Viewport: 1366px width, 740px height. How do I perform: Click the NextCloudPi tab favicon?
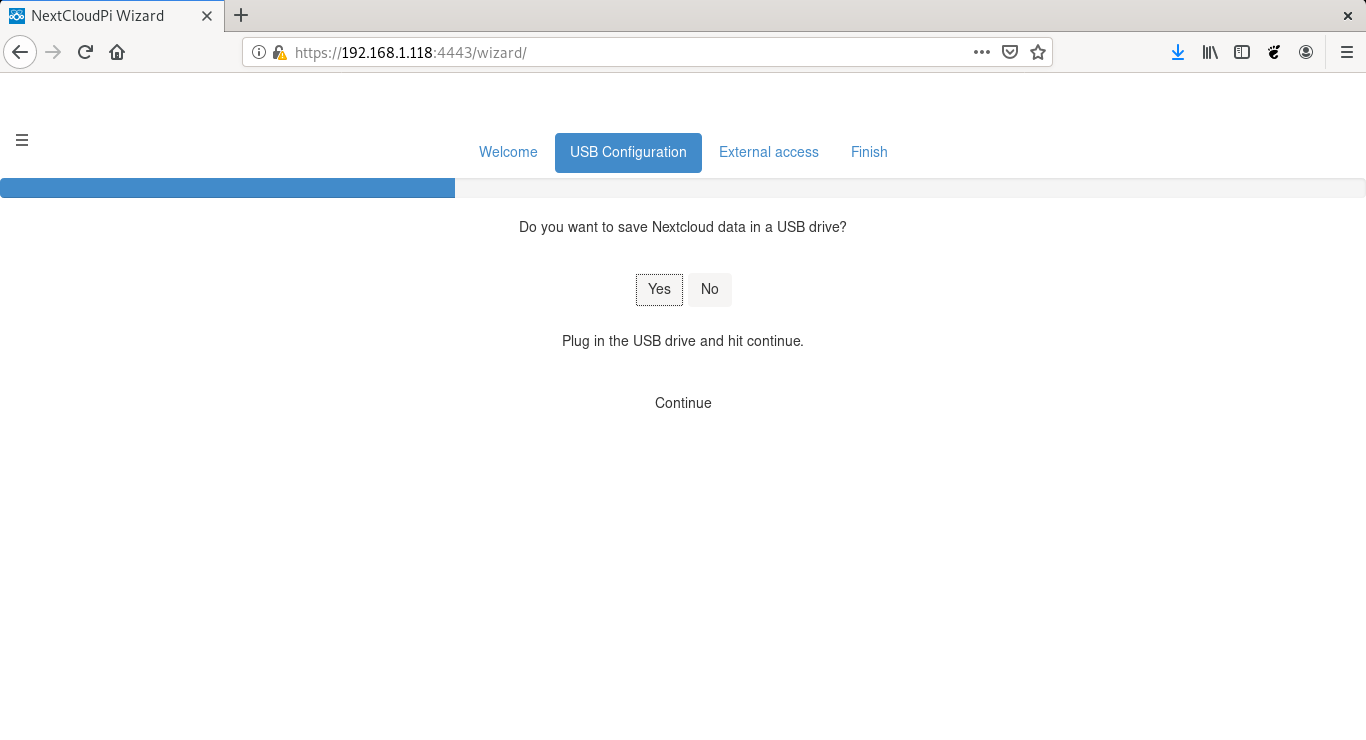(x=17, y=15)
